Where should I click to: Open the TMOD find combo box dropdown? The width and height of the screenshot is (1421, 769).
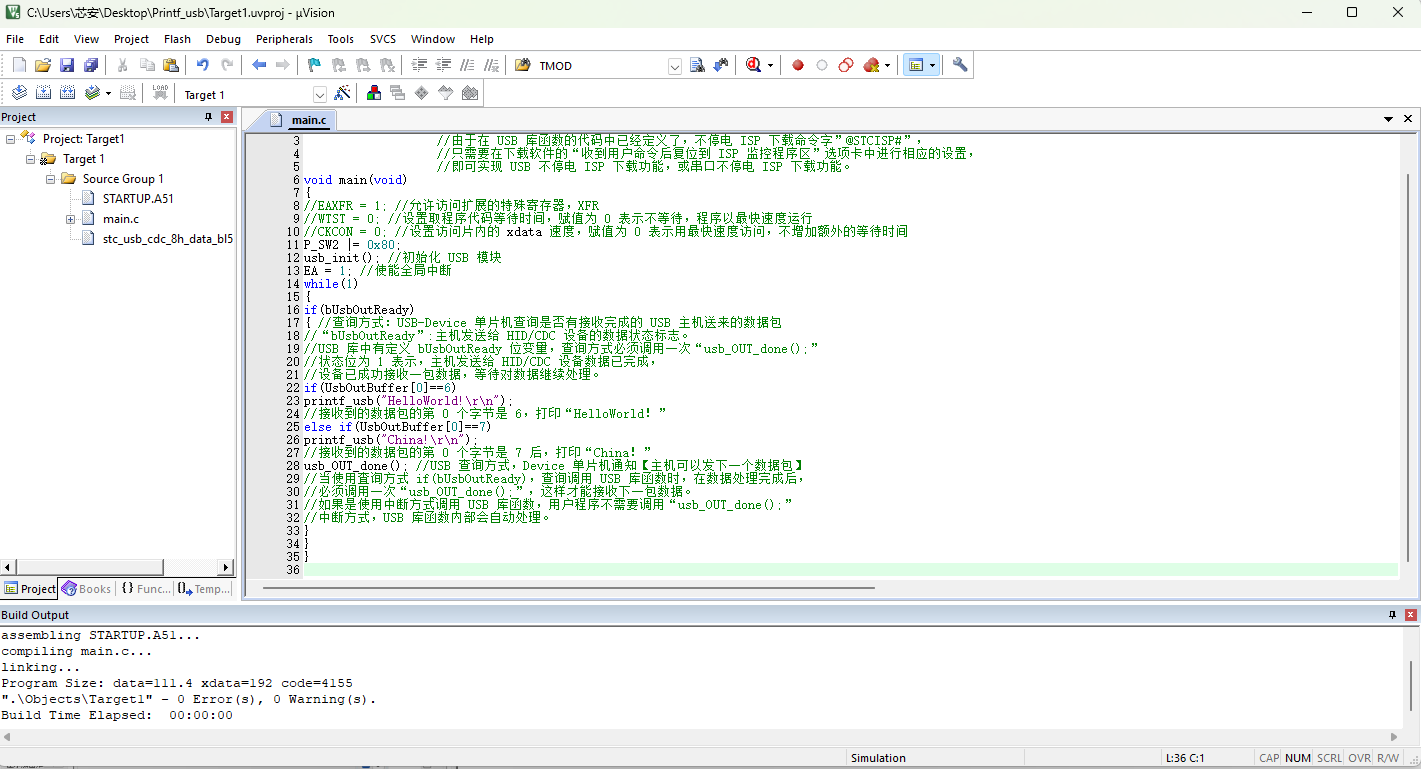click(675, 66)
